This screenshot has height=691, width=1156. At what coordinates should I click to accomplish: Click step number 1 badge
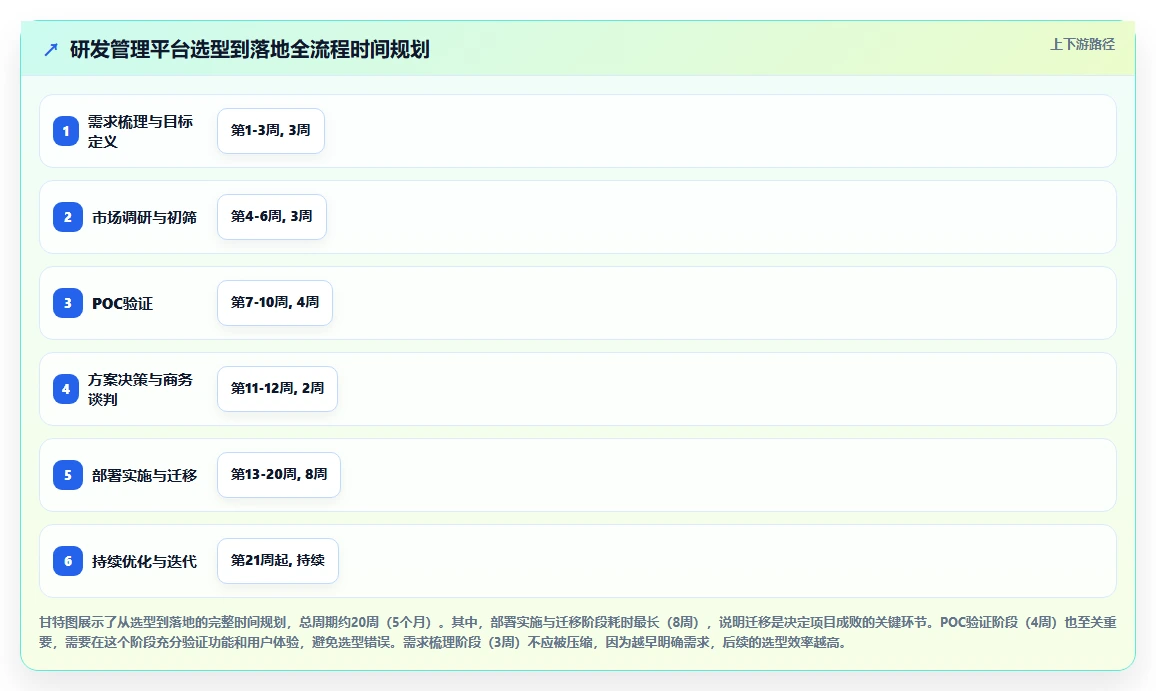tap(66, 131)
